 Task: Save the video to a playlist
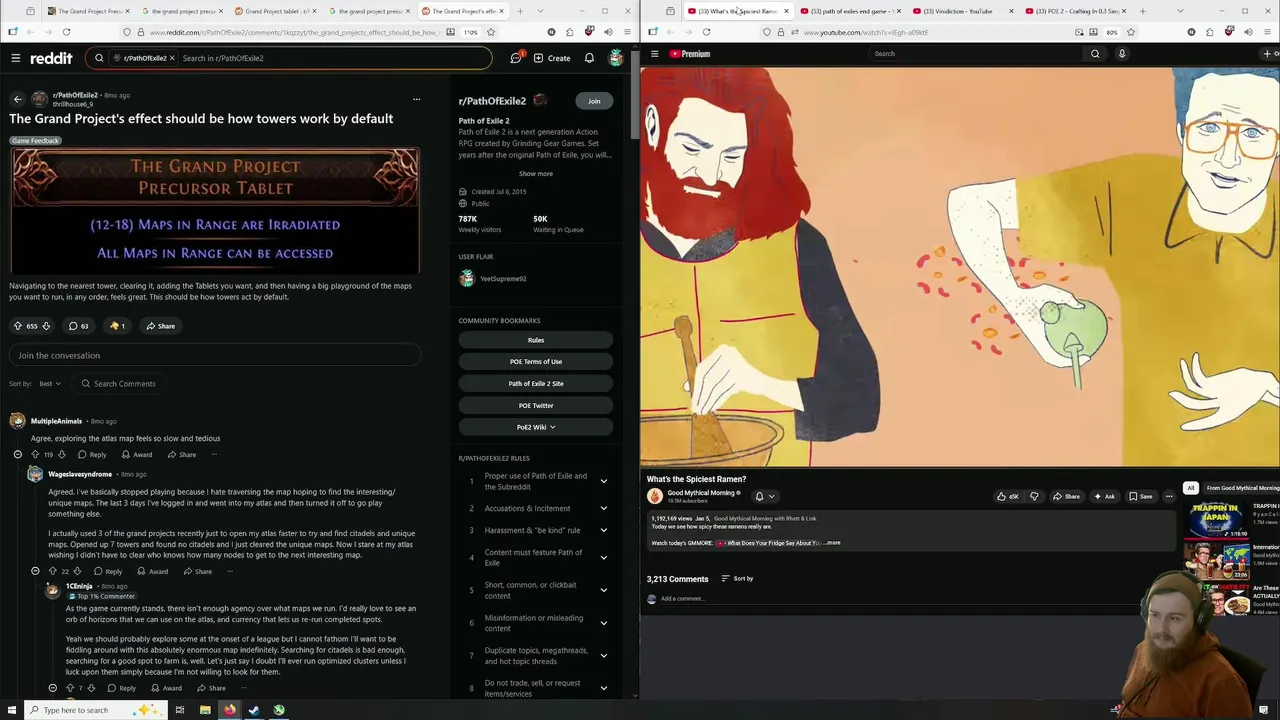[1141, 496]
